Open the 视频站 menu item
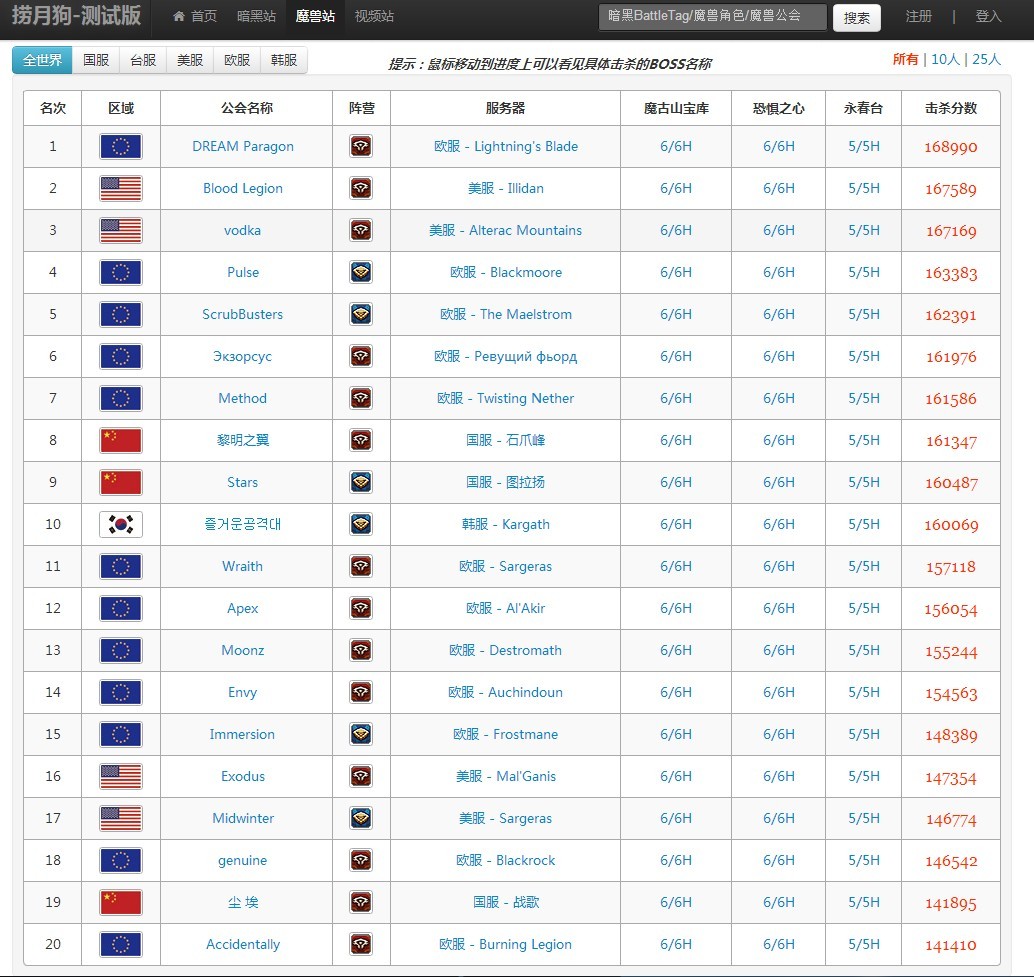Screen dimensions: 1034x977 coord(374,16)
